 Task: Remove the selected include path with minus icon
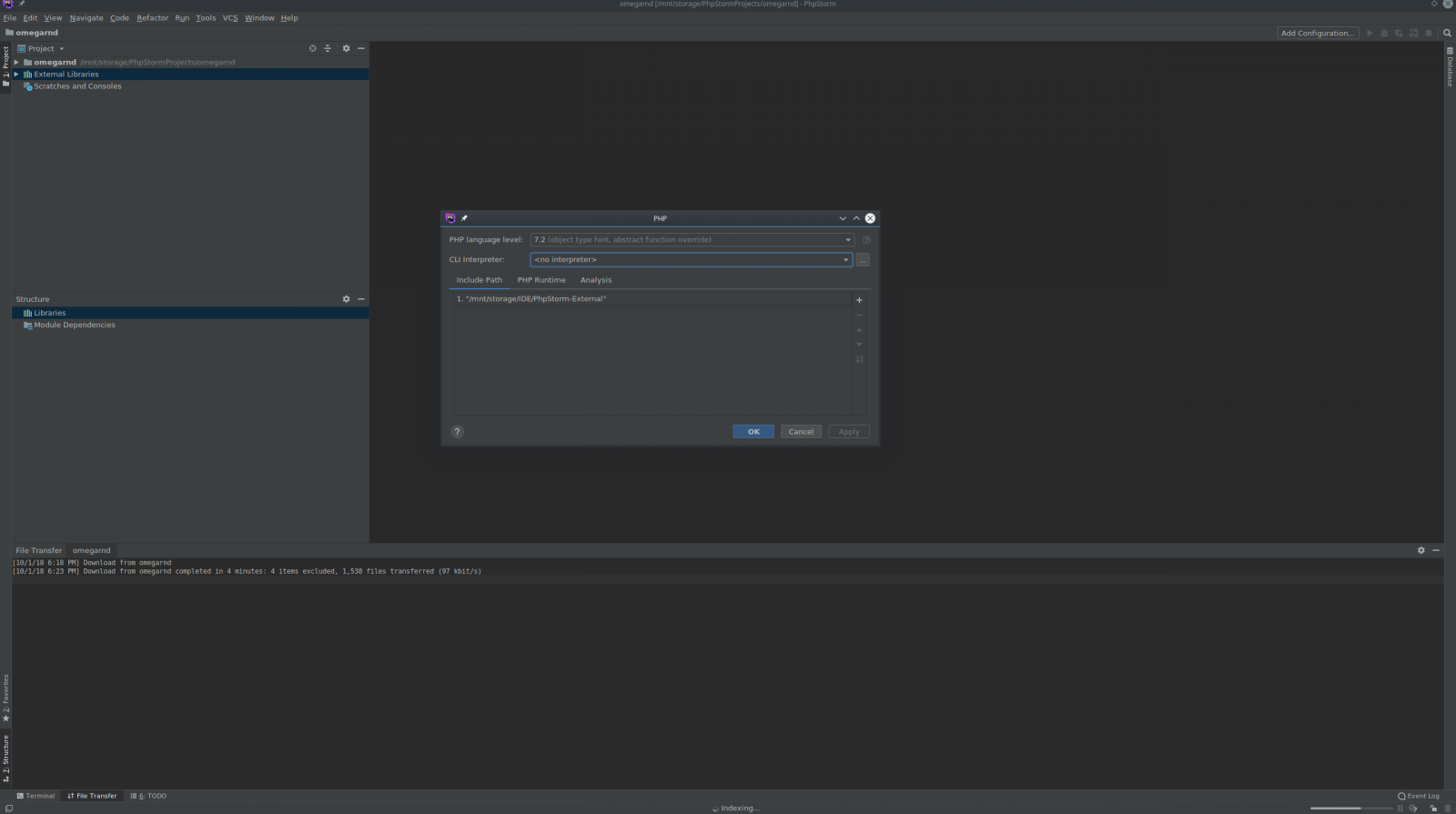click(859, 315)
